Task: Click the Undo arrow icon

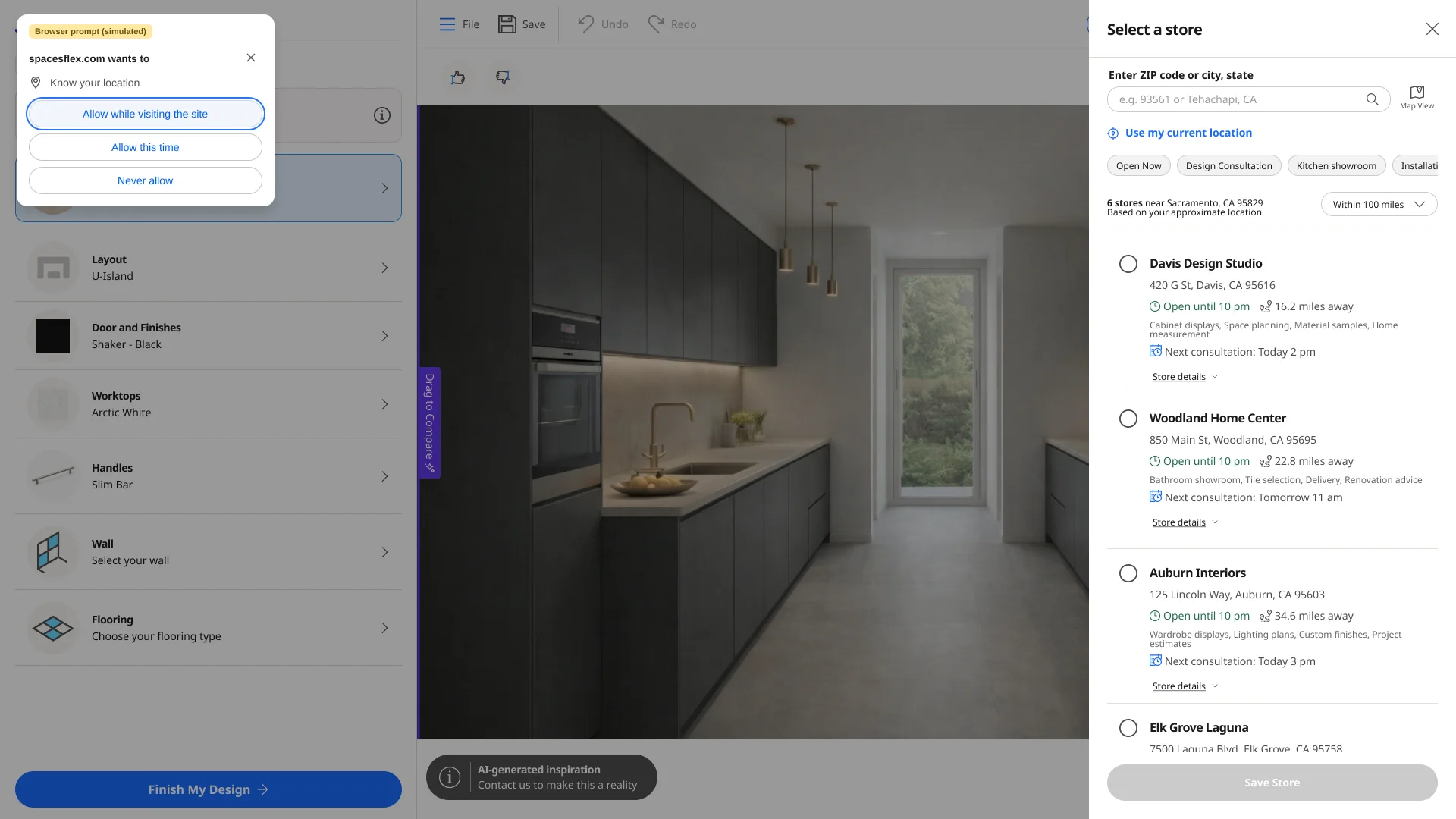Action: click(x=585, y=24)
